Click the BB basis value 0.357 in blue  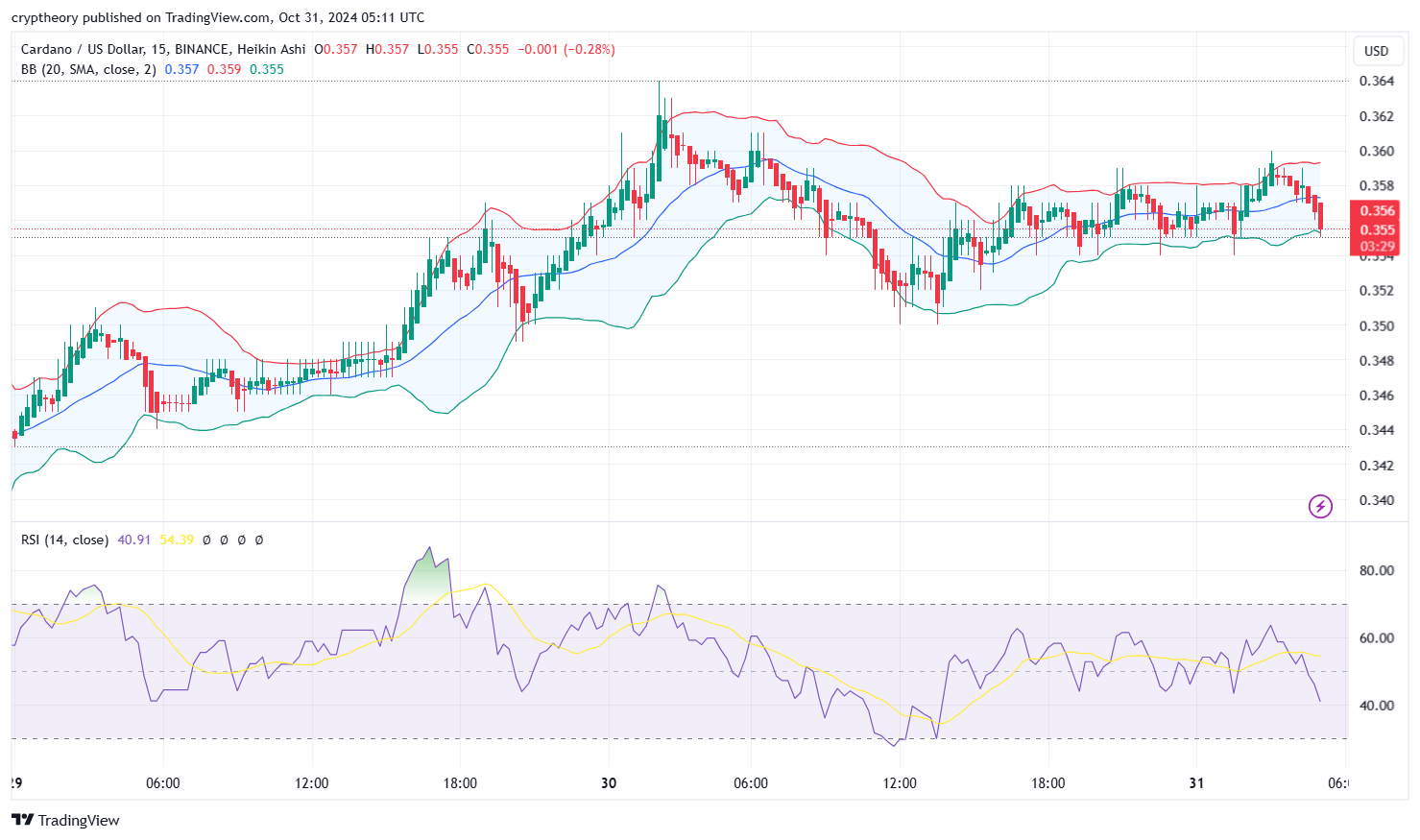181,69
